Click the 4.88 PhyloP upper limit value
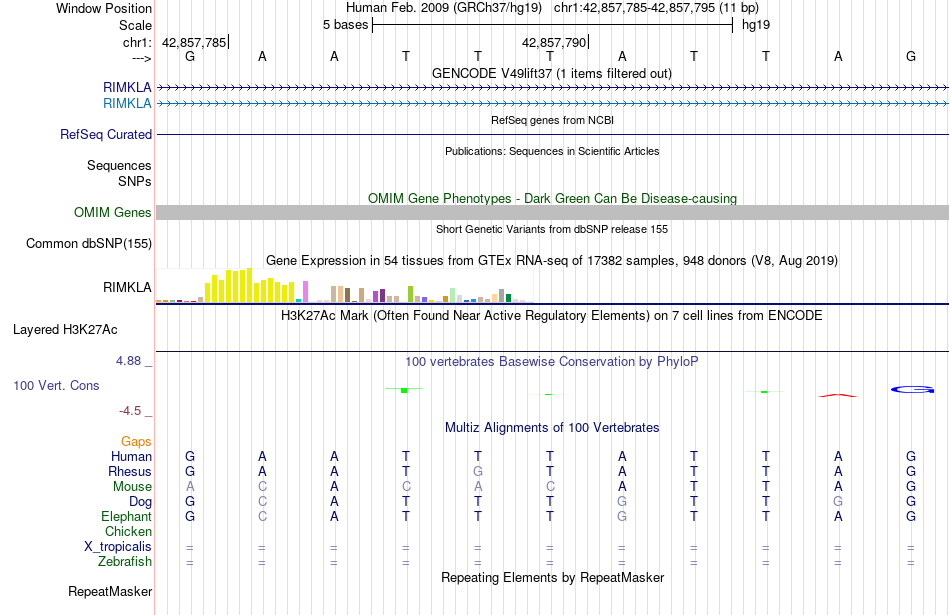 pyautogui.click(x=128, y=361)
